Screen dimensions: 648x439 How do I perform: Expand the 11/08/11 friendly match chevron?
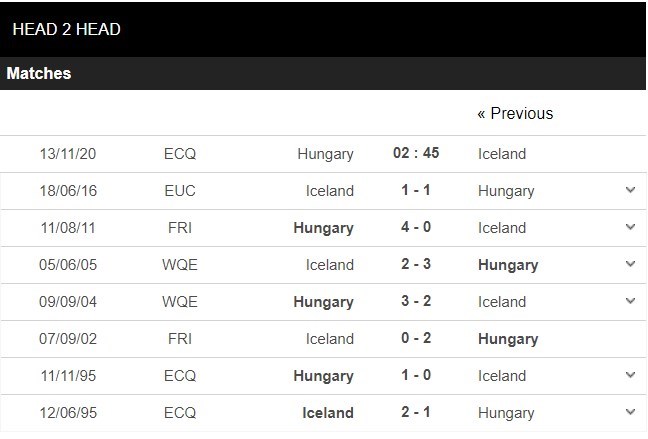tap(630, 227)
